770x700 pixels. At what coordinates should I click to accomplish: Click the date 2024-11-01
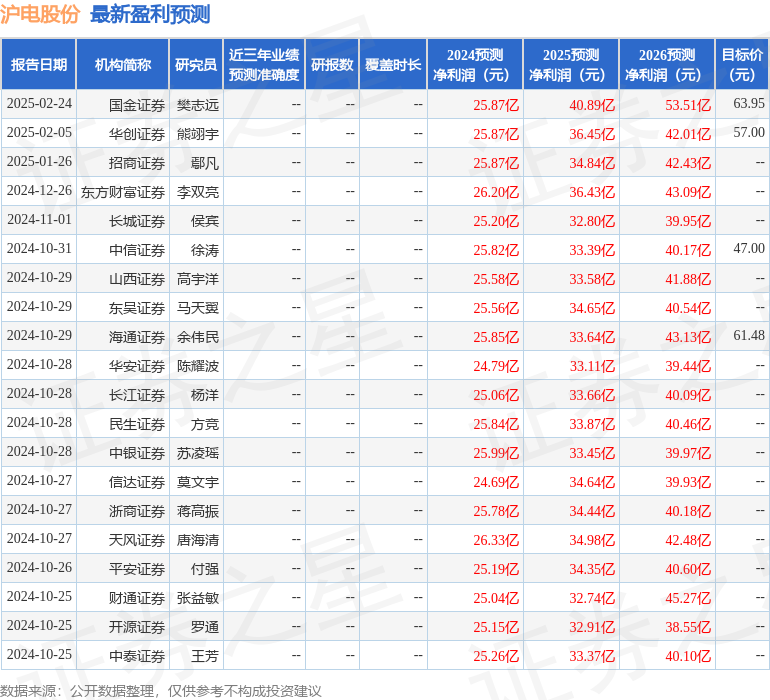pos(39,219)
